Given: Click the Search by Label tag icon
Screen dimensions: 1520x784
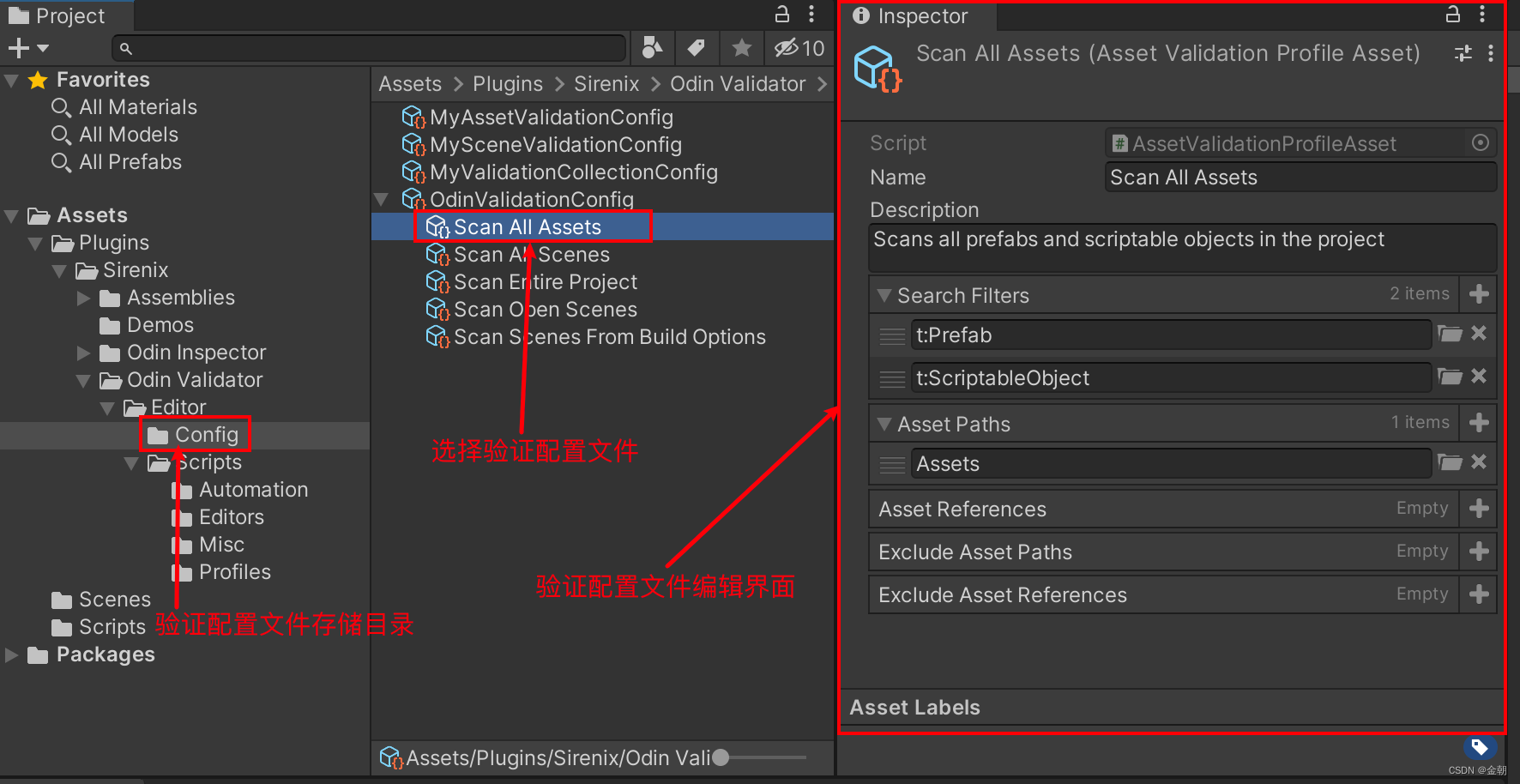Looking at the screenshot, I should pyautogui.click(x=697, y=48).
